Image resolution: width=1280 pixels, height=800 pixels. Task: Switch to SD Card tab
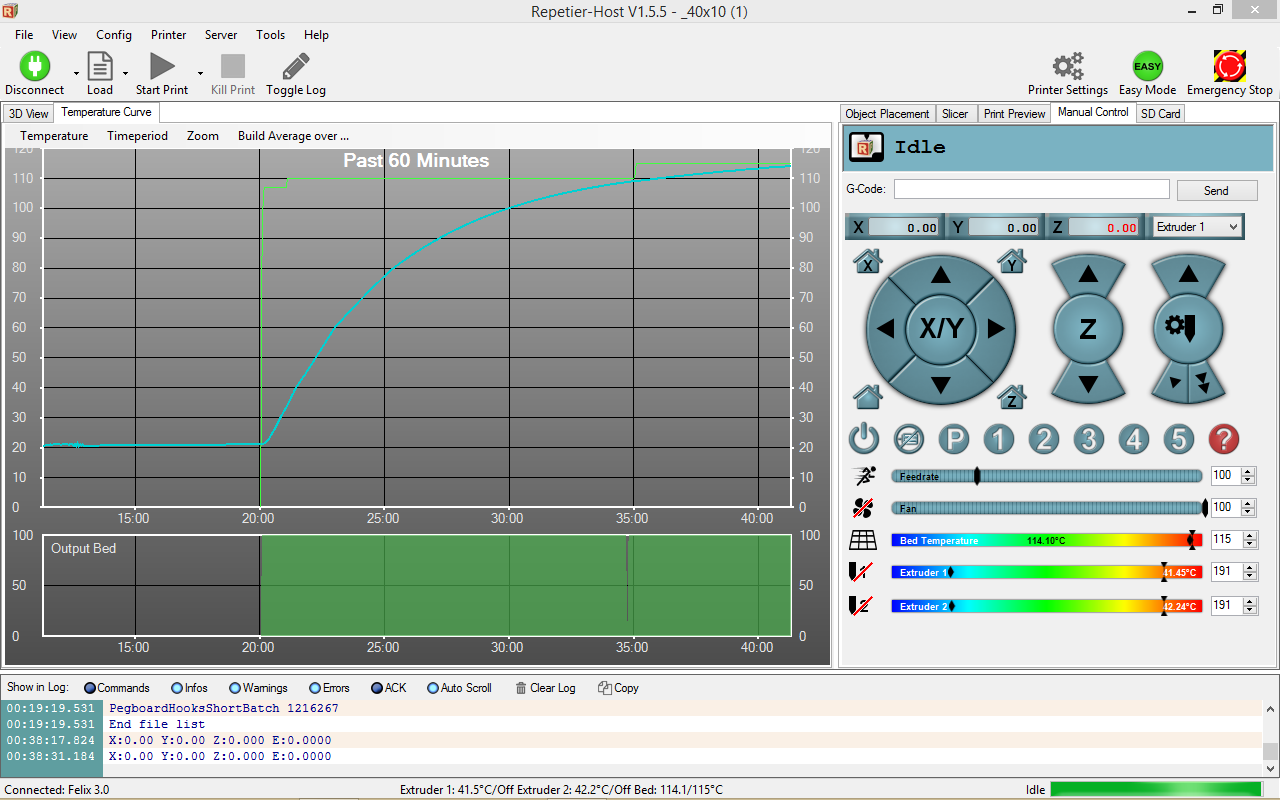pyautogui.click(x=1161, y=114)
